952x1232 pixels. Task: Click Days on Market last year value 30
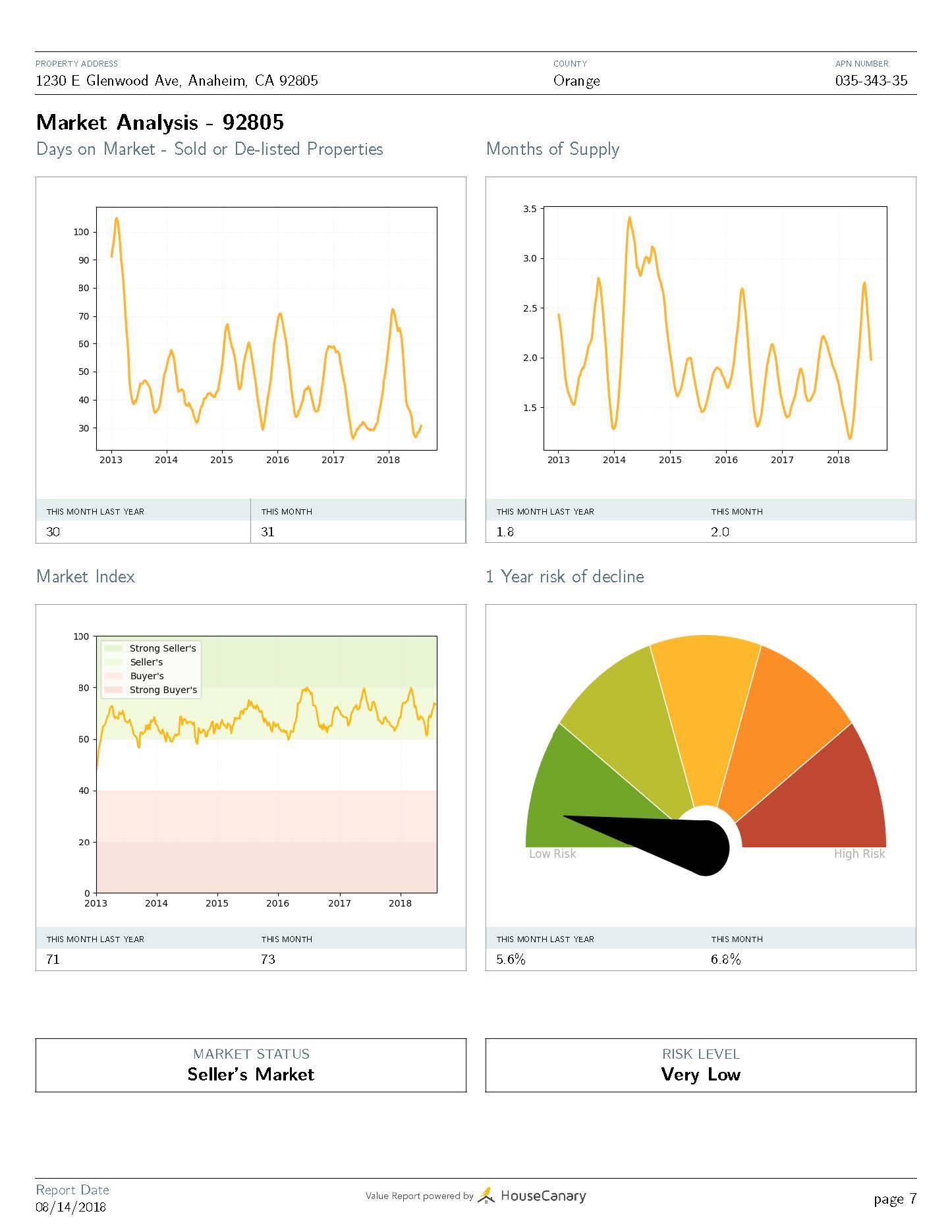pyautogui.click(x=53, y=532)
